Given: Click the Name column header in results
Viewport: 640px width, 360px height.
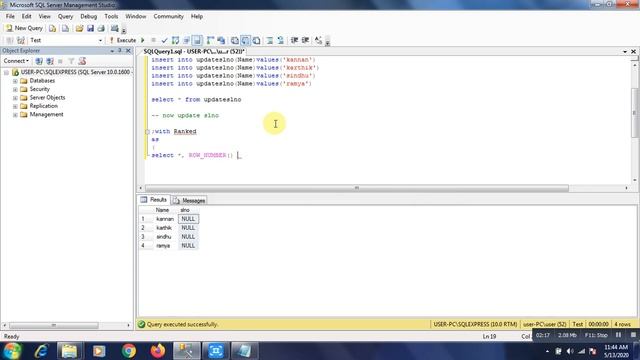Looking at the screenshot, I should (162, 210).
